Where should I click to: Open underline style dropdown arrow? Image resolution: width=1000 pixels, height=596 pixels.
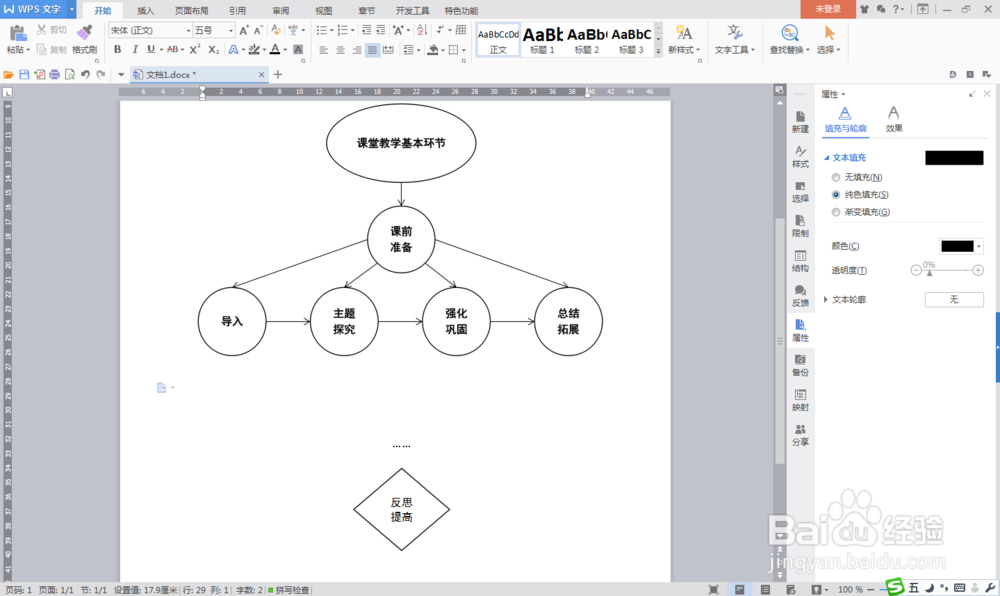click(x=161, y=50)
